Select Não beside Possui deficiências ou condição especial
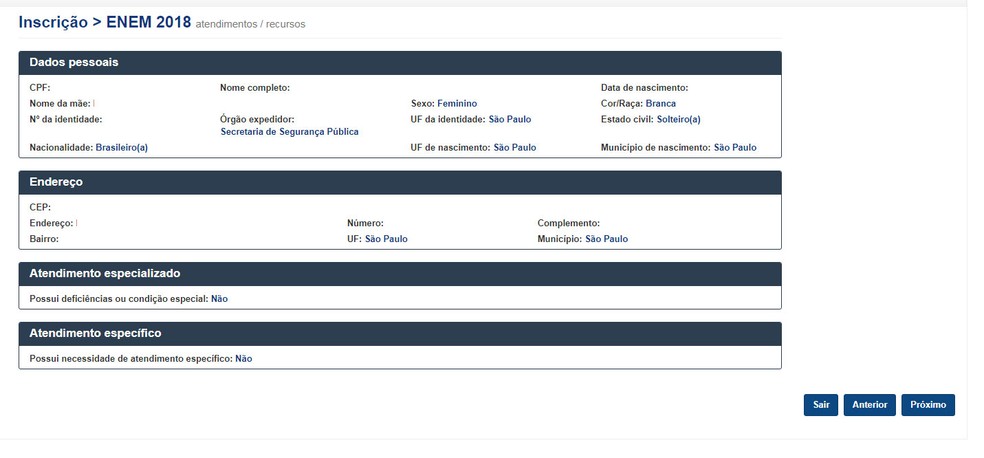 219,298
